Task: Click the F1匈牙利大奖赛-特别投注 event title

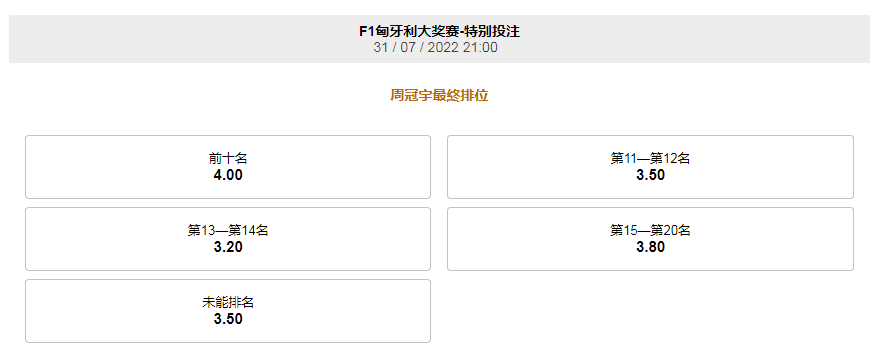Action: click(x=439, y=31)
